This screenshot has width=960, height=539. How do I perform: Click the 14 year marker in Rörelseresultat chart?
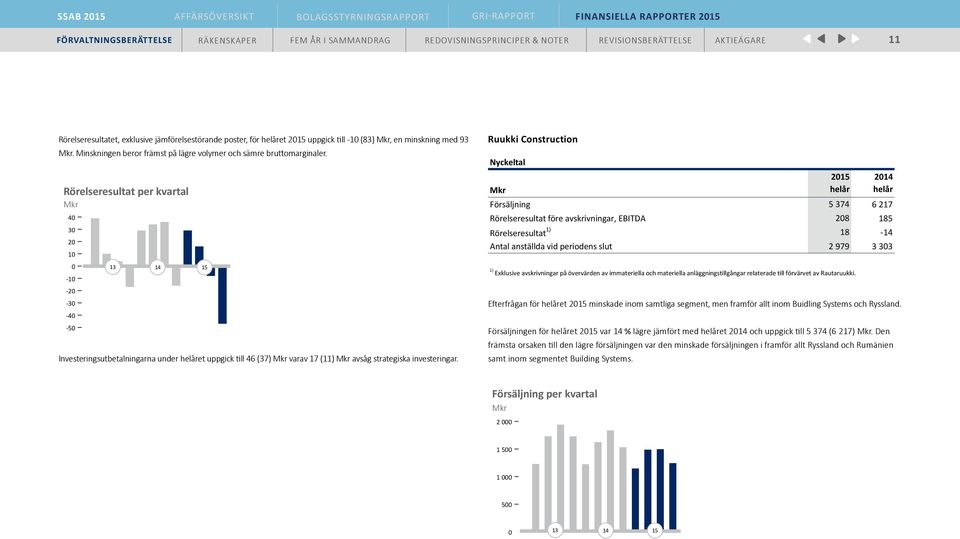157,267
